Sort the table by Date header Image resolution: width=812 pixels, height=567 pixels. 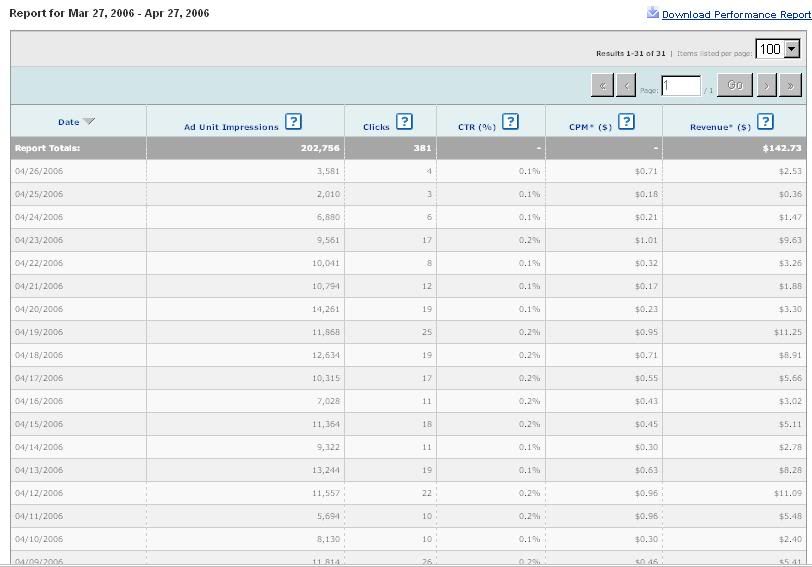tap(68, 123)
